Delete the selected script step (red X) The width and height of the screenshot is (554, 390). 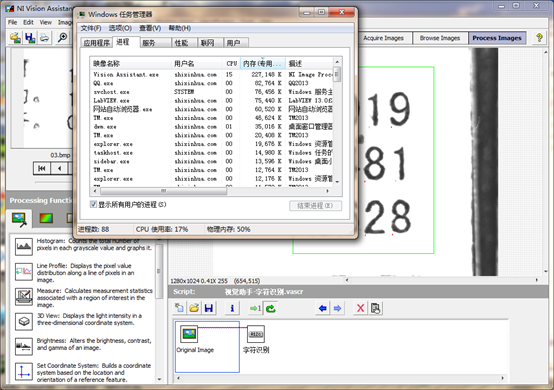(360, 308)
